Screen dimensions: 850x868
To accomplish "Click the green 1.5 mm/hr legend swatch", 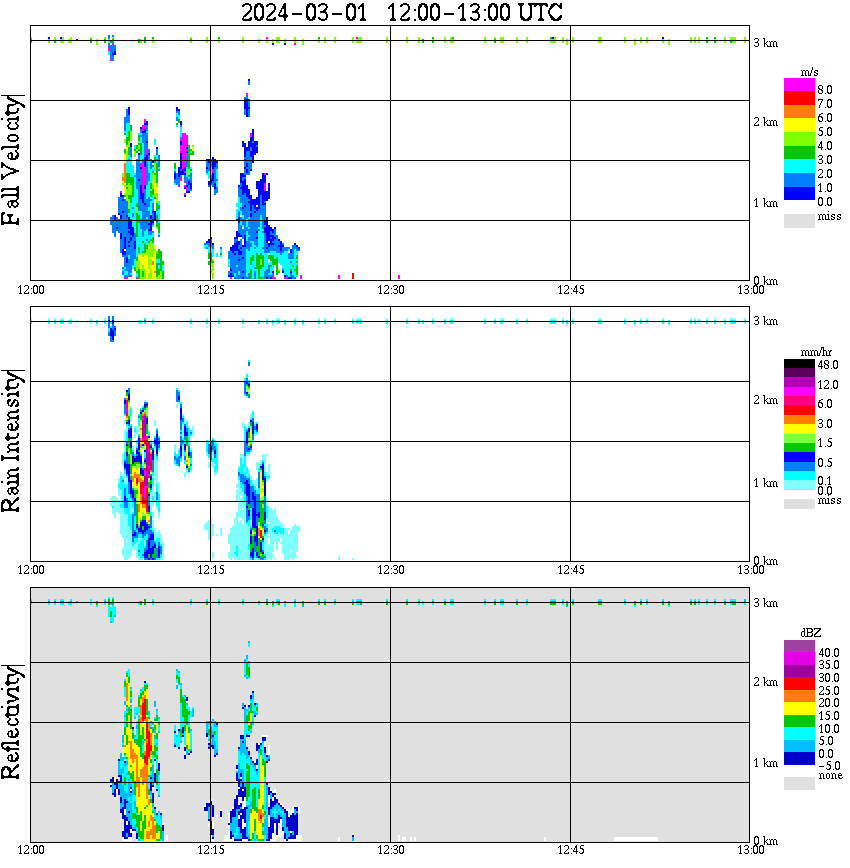I will click(x=799, y=447).
